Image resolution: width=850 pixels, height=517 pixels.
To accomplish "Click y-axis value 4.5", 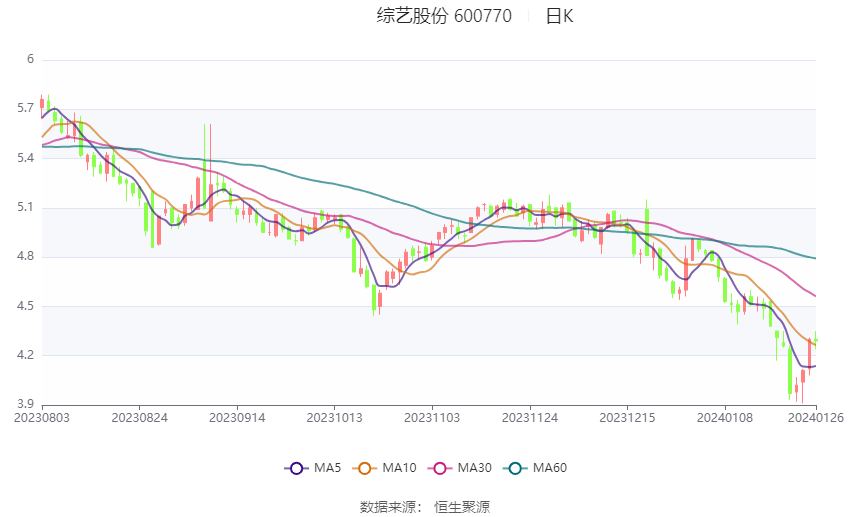I will pyautogui.click(x=25, y=306).
